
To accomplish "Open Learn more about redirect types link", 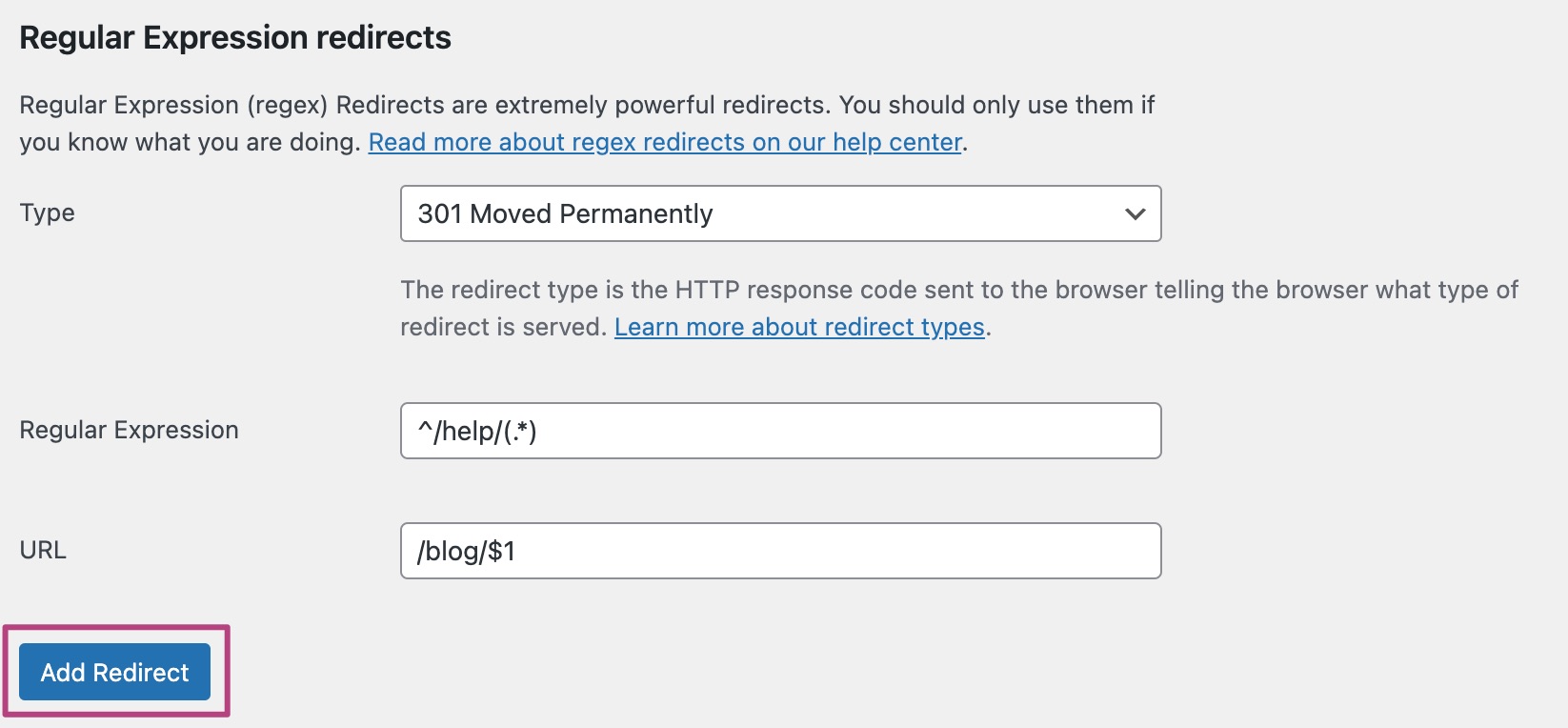I will tap(799, 327).
